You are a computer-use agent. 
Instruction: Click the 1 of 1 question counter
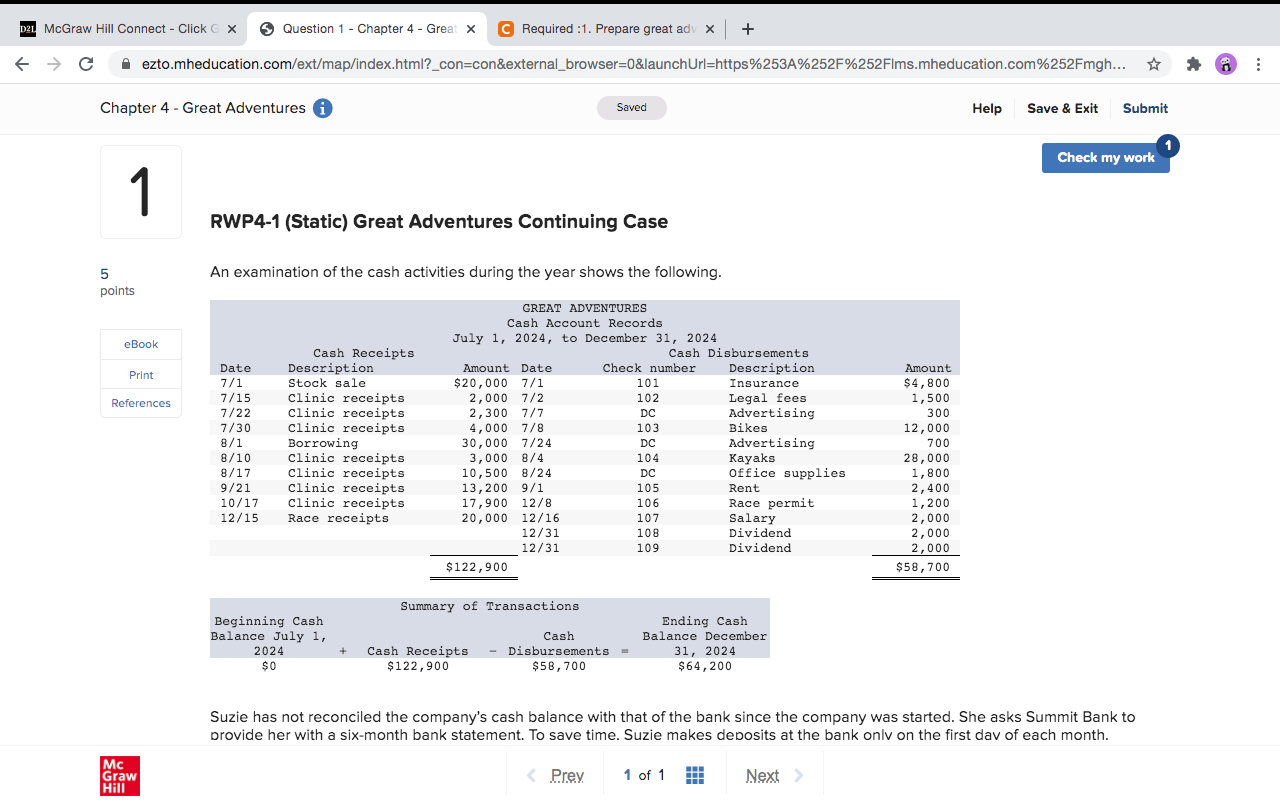(x=644, y=775)
